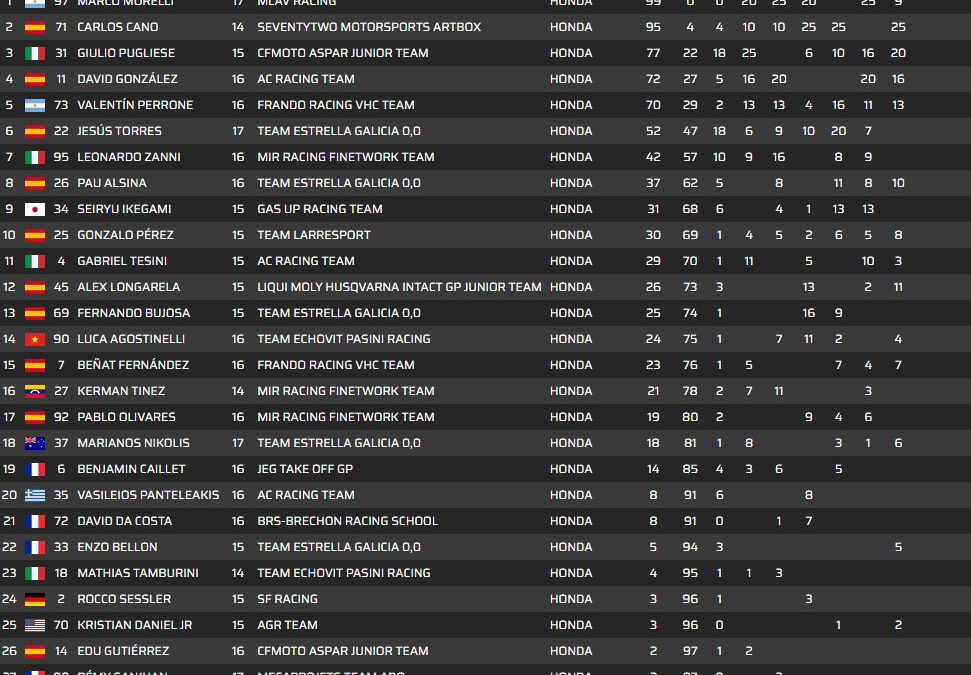Click Liqui Moly Husqvarna Intact GP Junior Team
The image size is (971, 675).
pyautogui.click(x=399, y=287)
